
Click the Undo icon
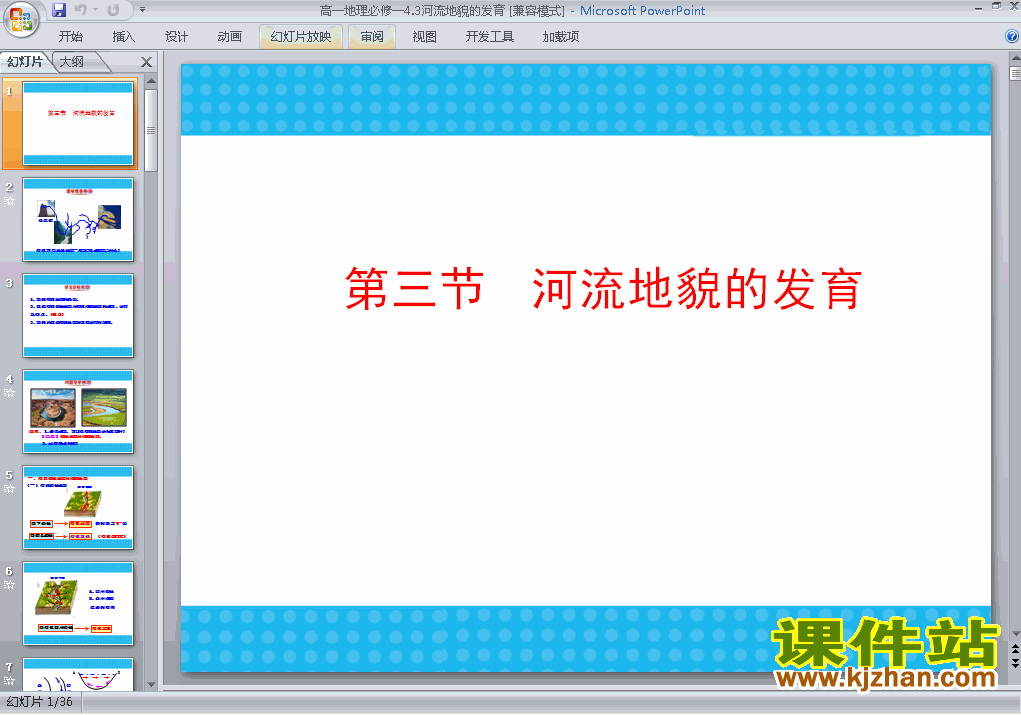click(81, 10)
